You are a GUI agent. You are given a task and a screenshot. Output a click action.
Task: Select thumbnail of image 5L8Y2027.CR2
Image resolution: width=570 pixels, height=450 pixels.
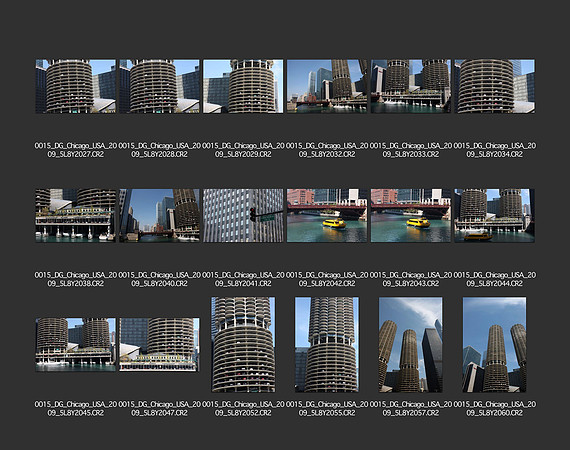pyautogui.click(x=76, y=86)
